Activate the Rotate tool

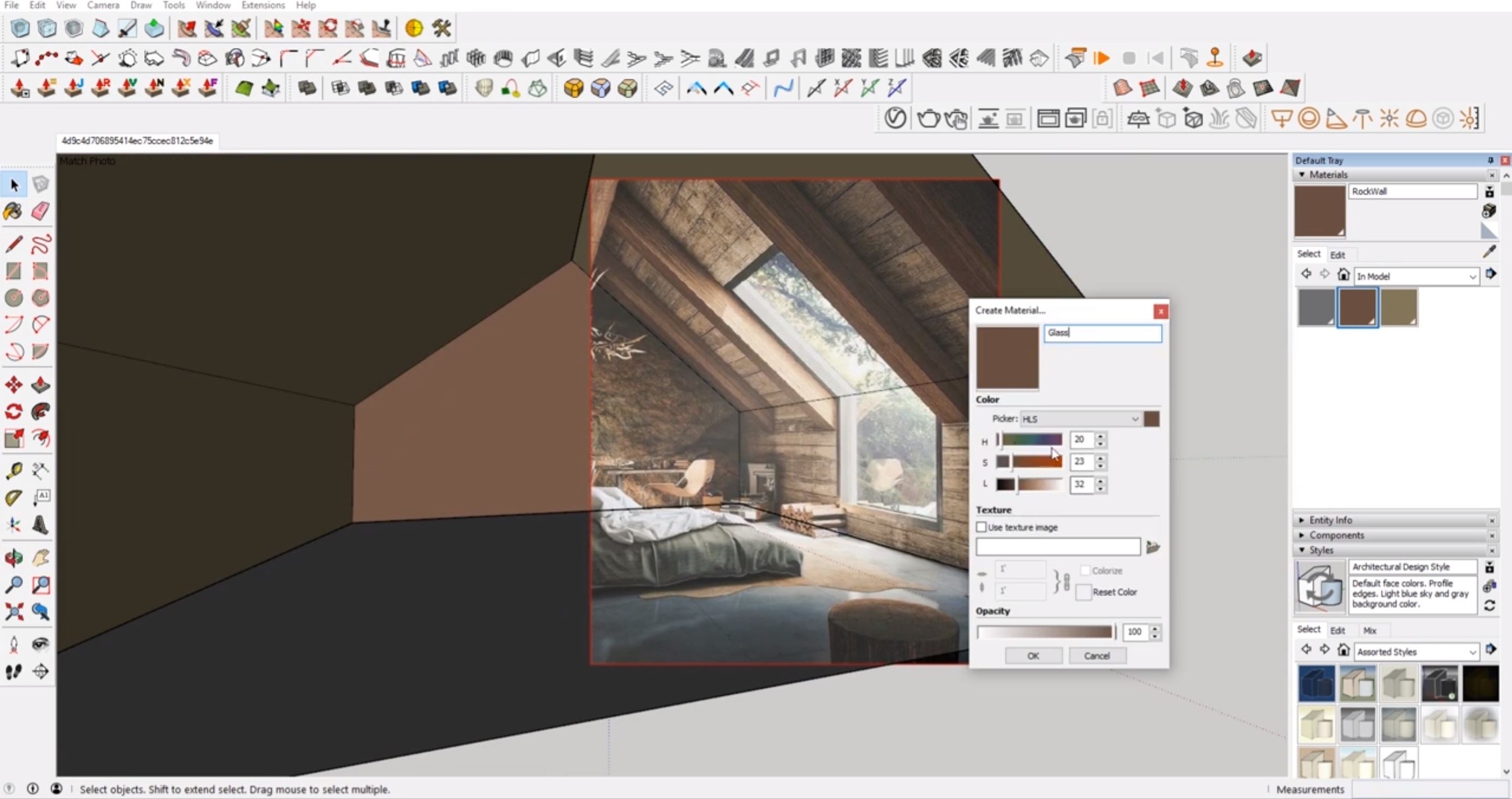pyautogui.click(x=14, y=412)
